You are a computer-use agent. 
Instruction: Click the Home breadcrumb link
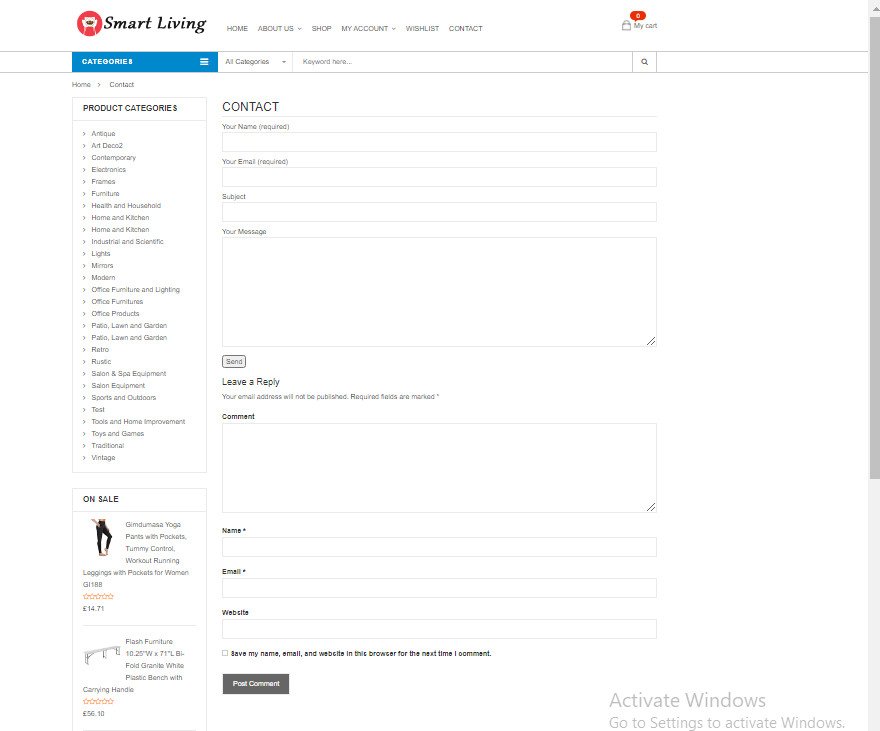tap(81, 85)
